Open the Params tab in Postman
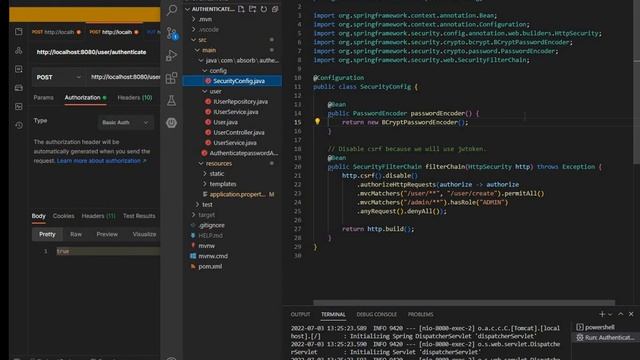This screenshot has width=640, height=360. 43,98
